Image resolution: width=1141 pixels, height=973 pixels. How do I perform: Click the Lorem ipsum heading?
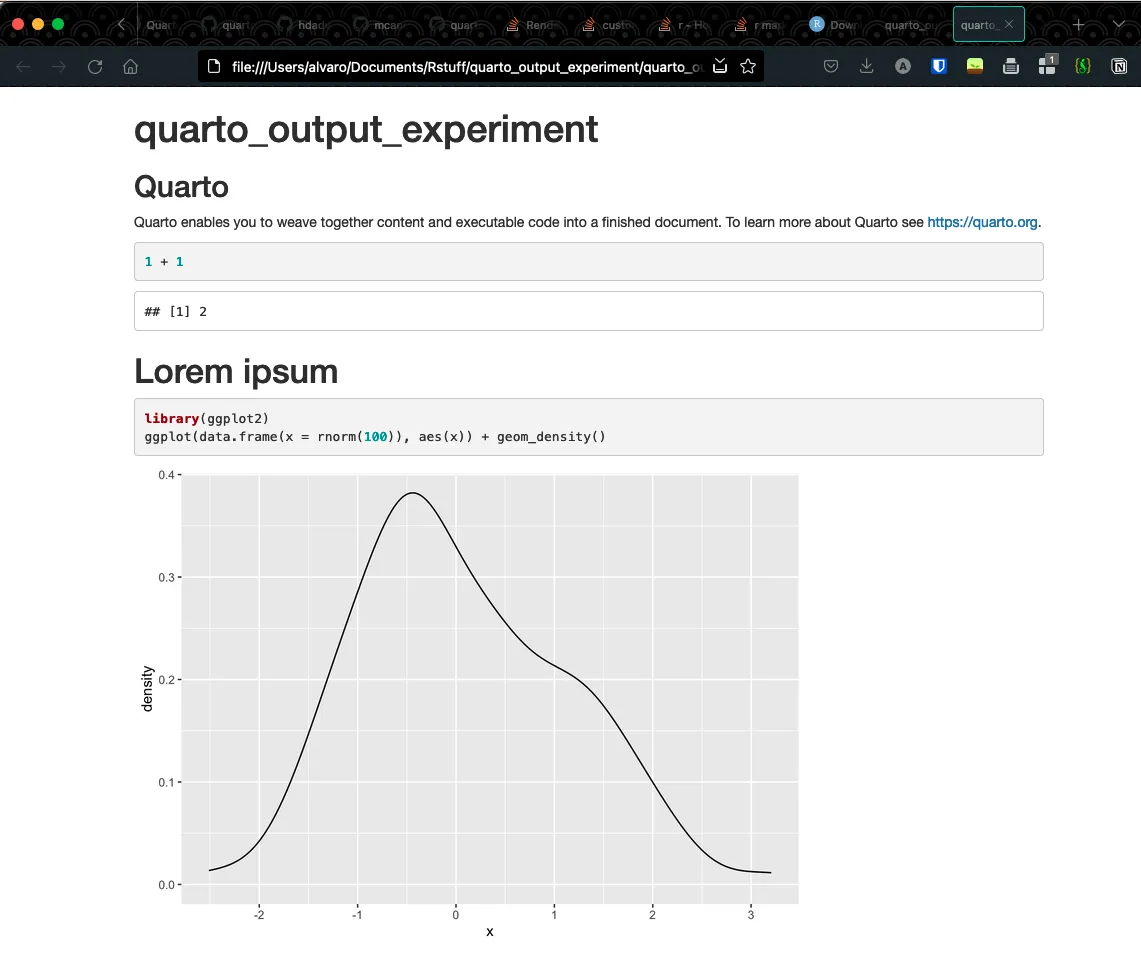pyautogui.click(x=236, y=372)
